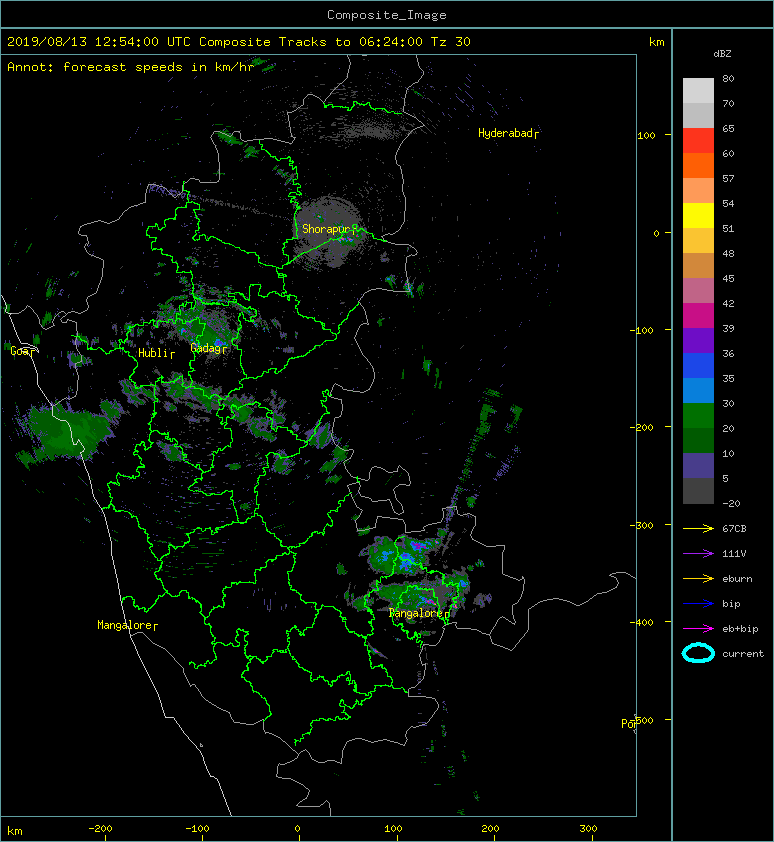
Task: Select the Mangalore city label
Action: click(x=127, y=625)
